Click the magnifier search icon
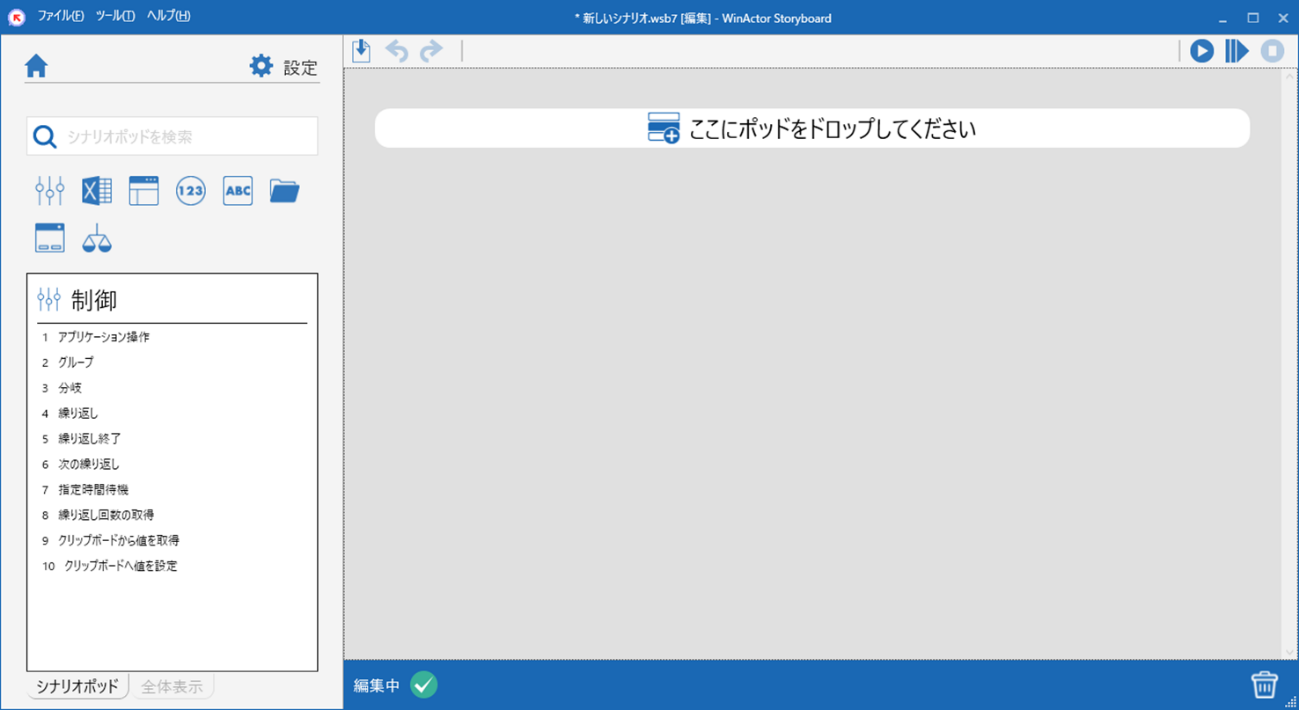Screen dimensions: 1299x710 [45, 137]
